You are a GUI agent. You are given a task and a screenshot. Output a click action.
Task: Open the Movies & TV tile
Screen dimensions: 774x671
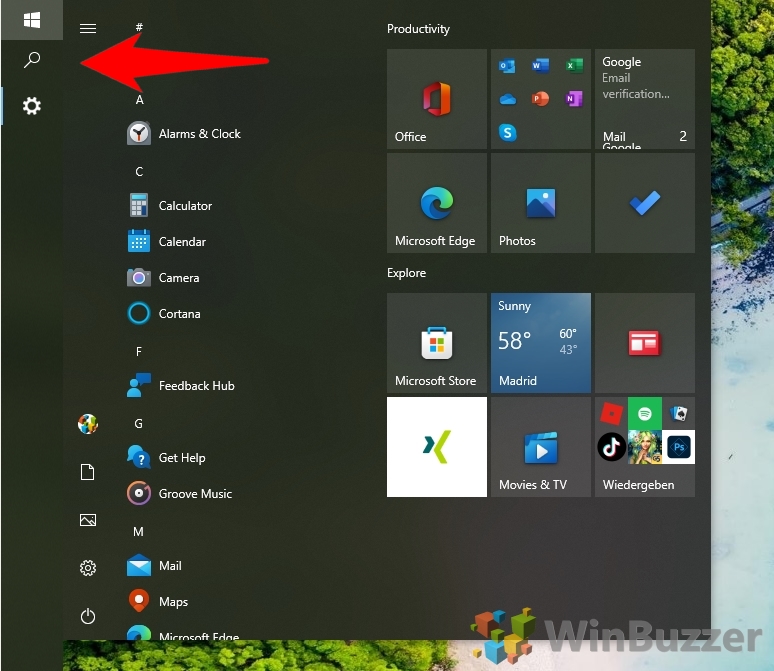click(541, 447)
